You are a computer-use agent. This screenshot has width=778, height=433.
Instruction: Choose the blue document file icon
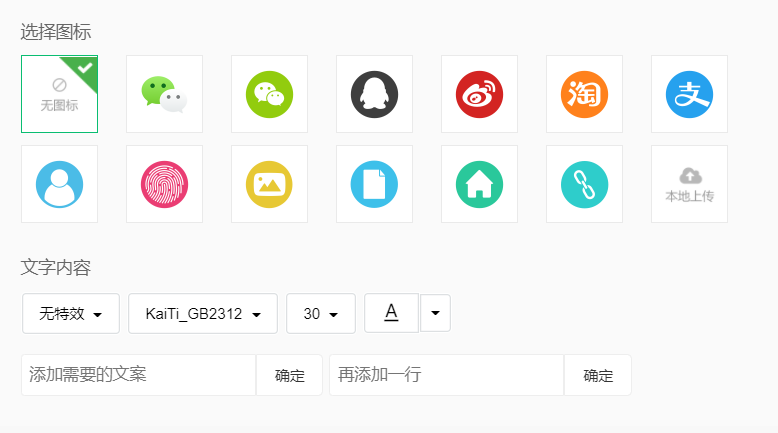(x=375, y=184)
